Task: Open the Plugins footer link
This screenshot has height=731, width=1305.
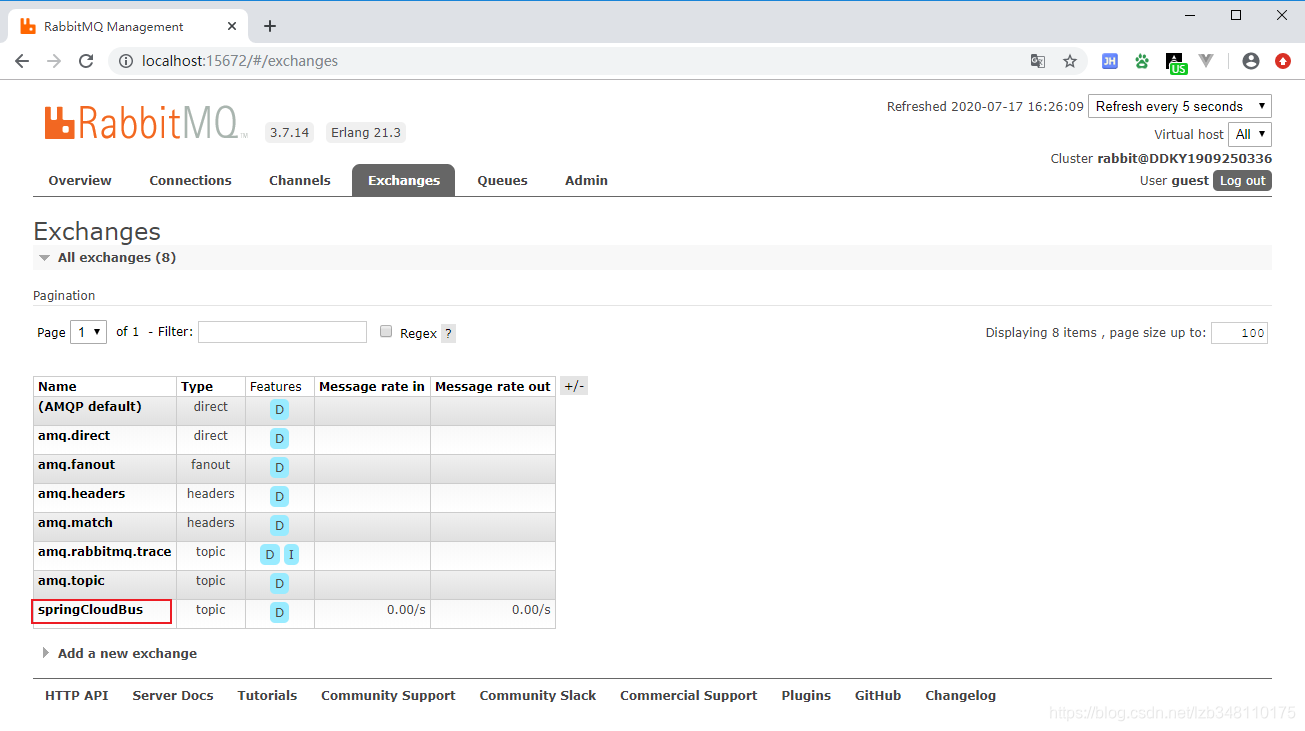Action: point(806,695)
